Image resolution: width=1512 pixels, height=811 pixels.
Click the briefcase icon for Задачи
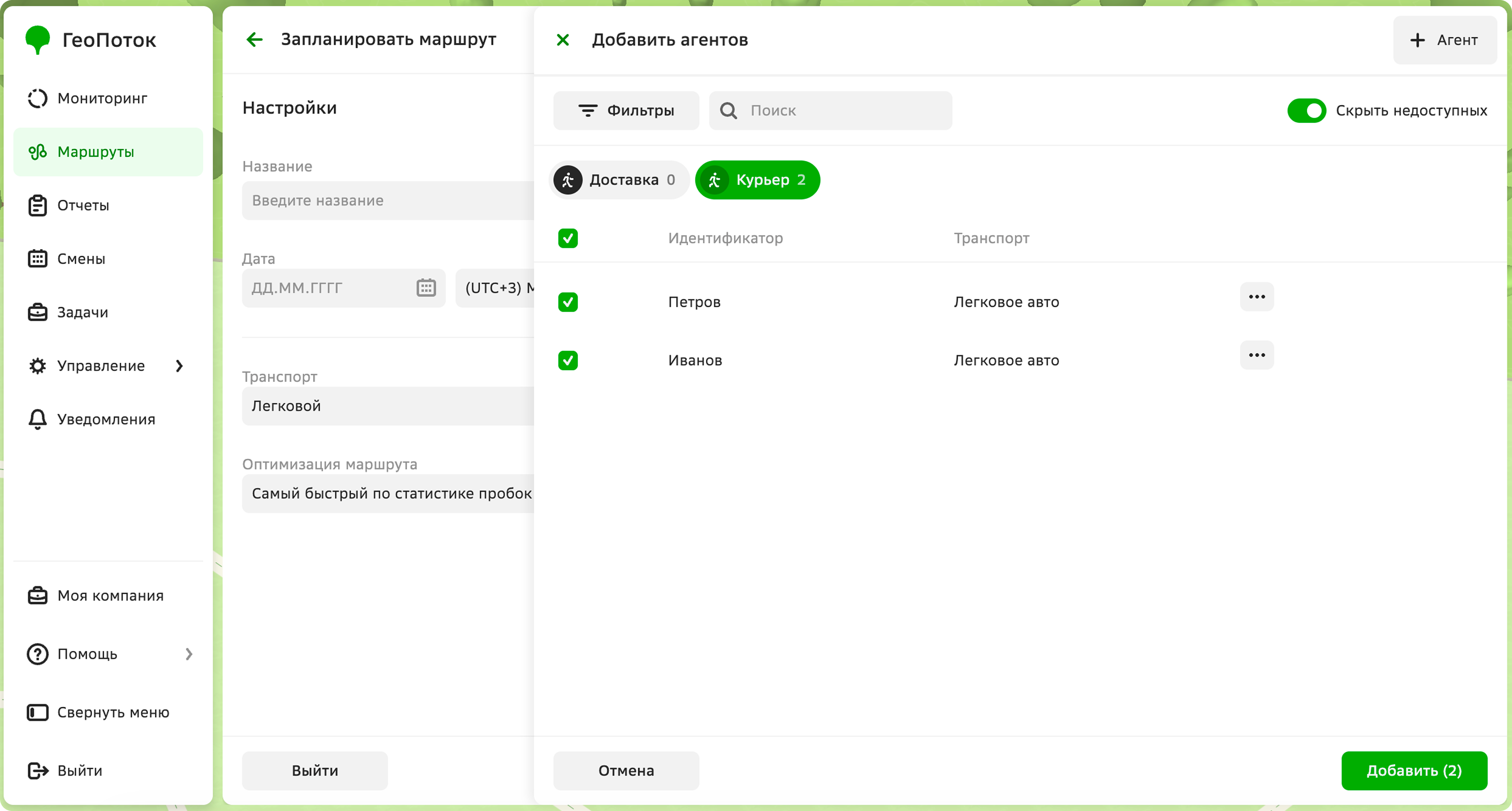click(x=38, y=312)
